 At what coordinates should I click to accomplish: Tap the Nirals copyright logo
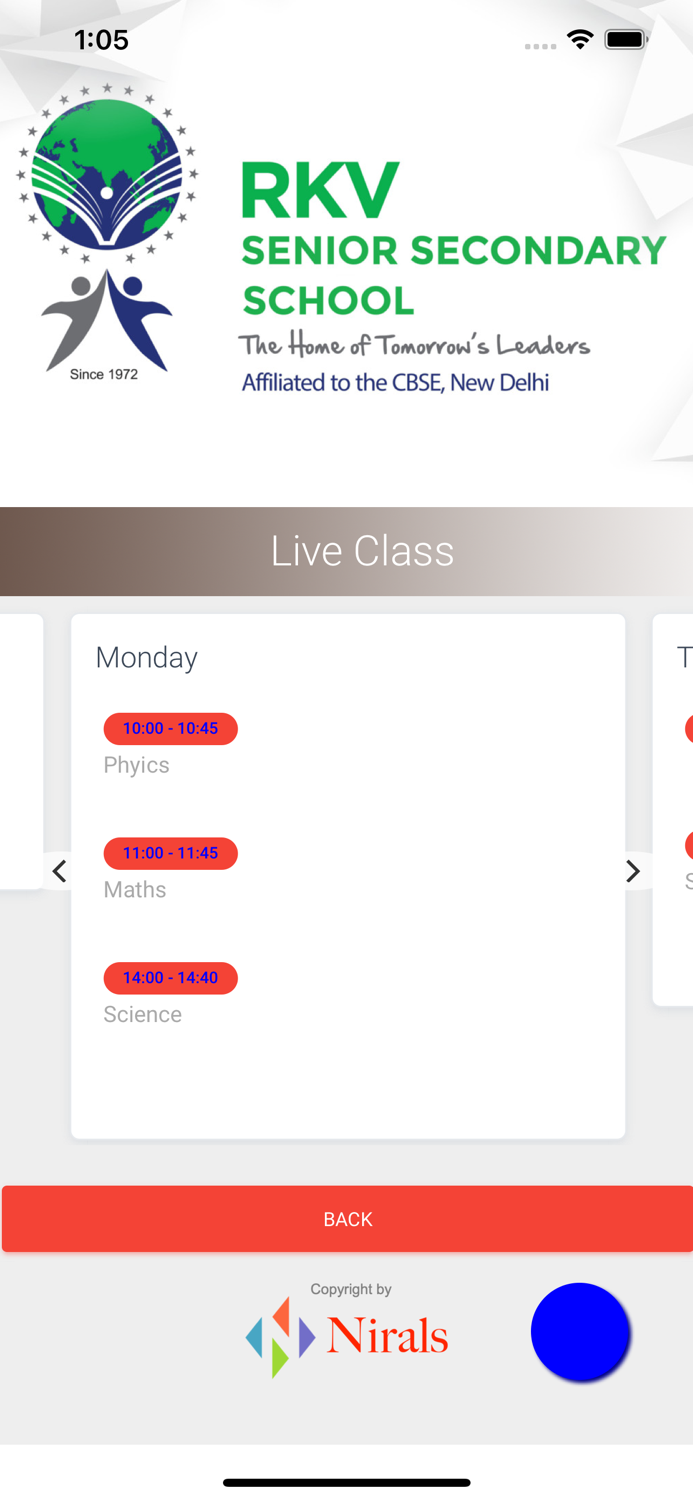pos(348,1336)
